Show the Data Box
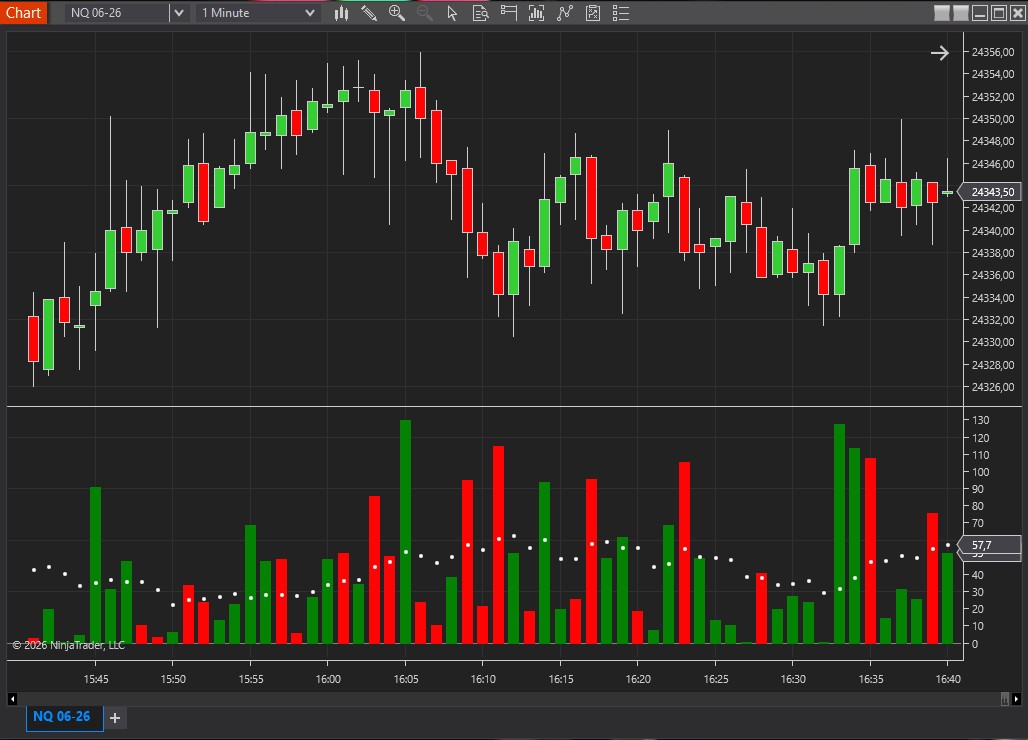 481,13
